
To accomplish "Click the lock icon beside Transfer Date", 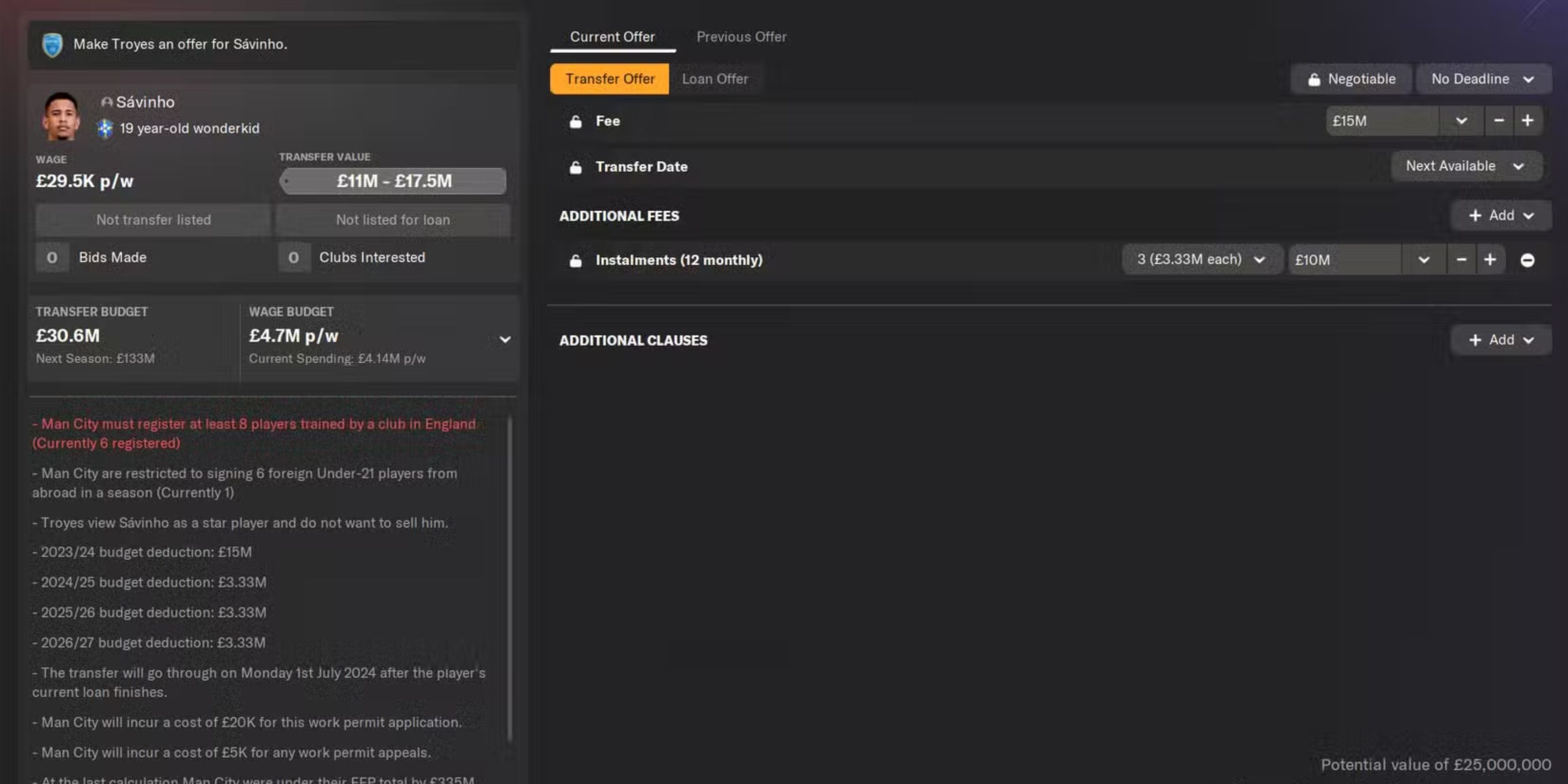I will click(575, 167).
